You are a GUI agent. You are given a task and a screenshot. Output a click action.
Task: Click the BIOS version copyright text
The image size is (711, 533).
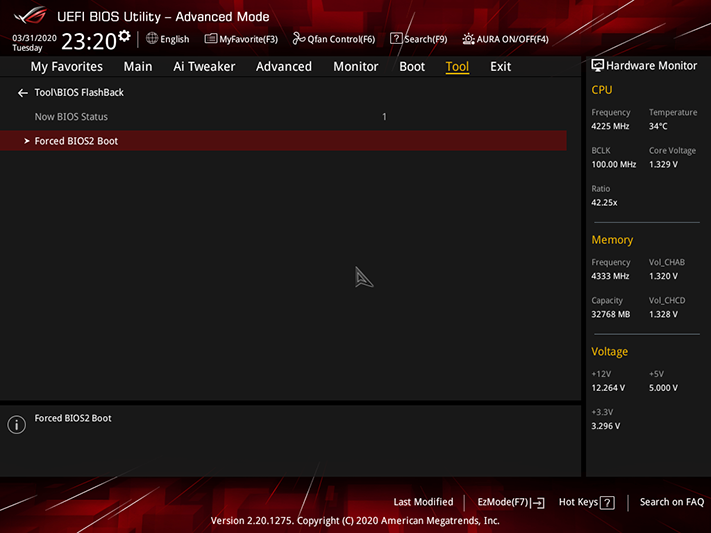click(x=355, y=521)
